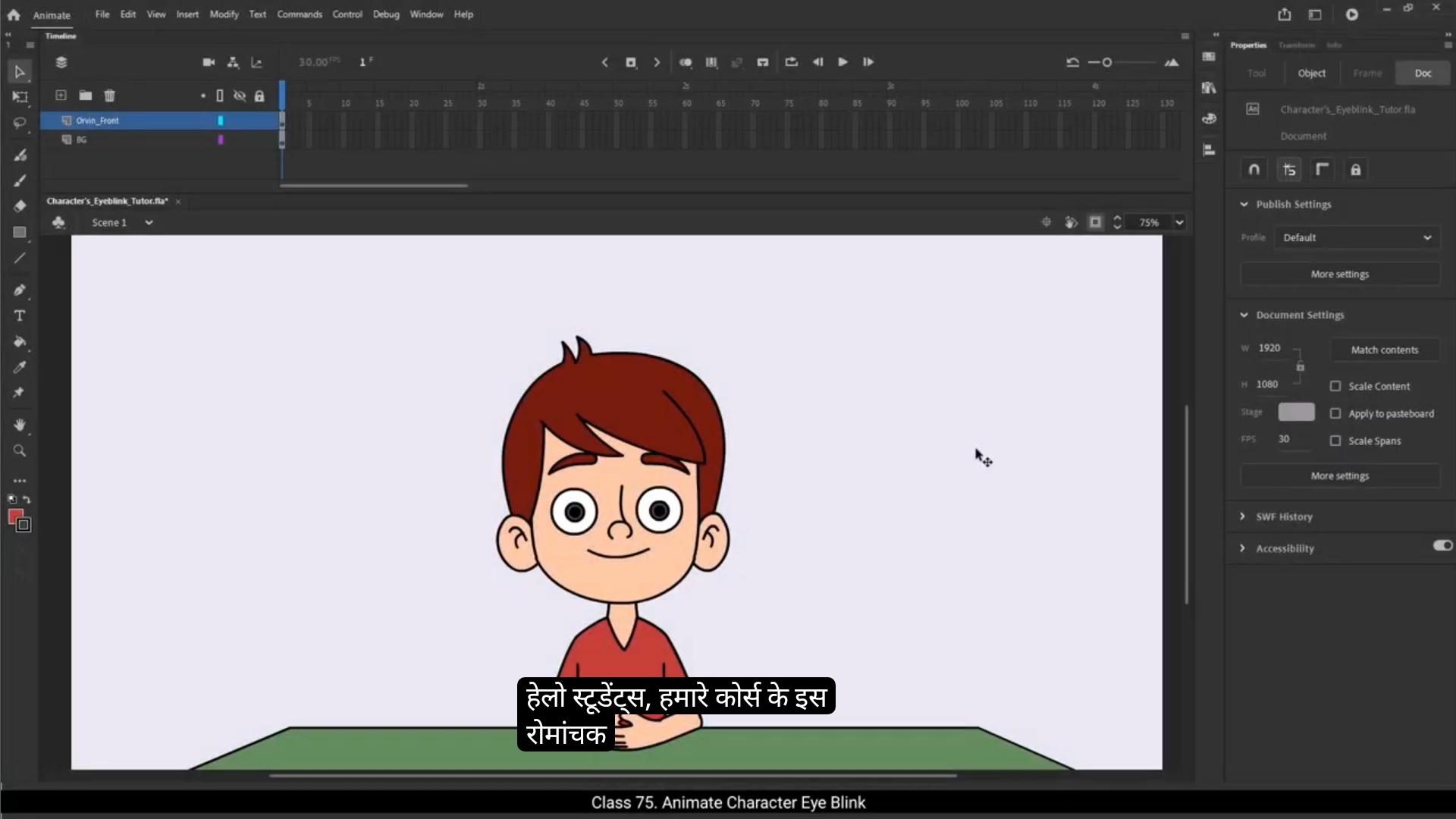Open timeline panel options menu
This screenshot has height=819, width=1456.
point(1185,36)
